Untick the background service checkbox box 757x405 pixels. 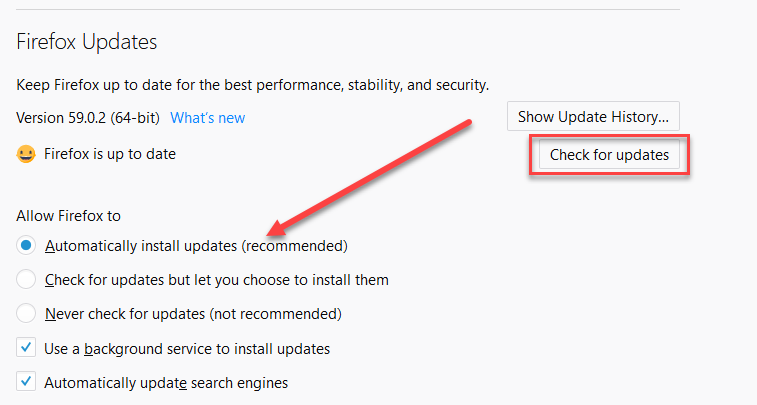[x=26, y=348]
